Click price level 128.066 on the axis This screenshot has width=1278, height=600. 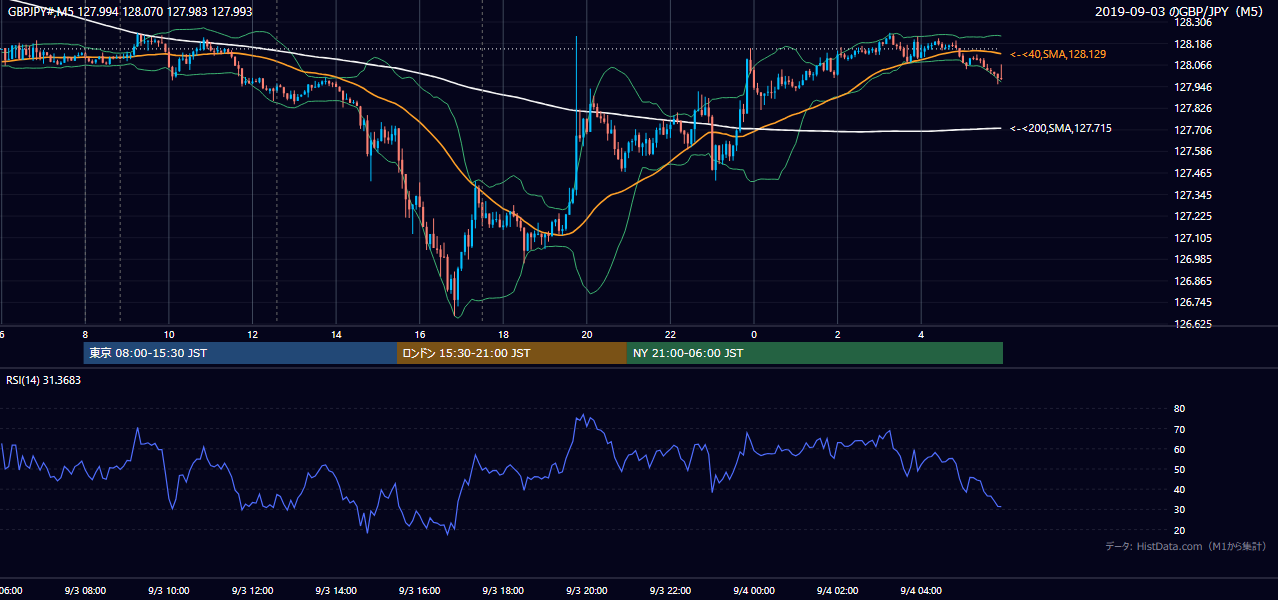click(1193, 65)
